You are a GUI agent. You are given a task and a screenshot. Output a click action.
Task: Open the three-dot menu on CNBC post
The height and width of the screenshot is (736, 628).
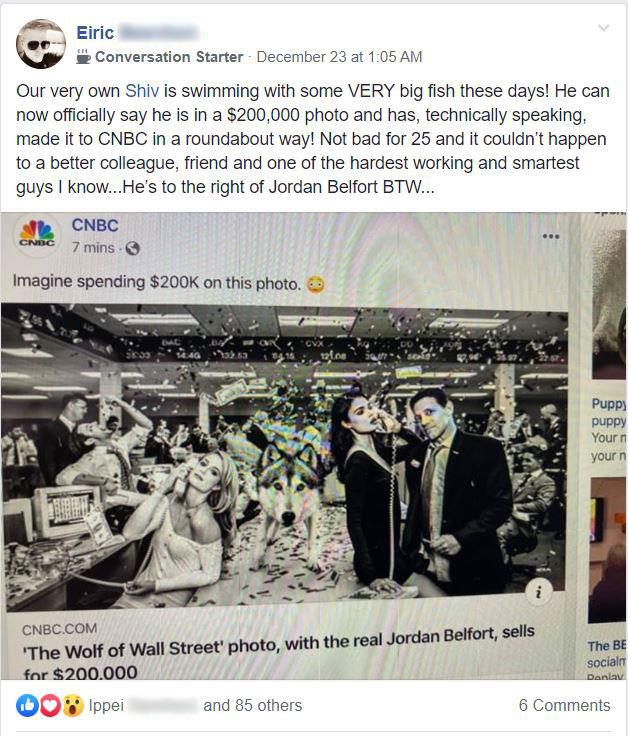point(551,236)
